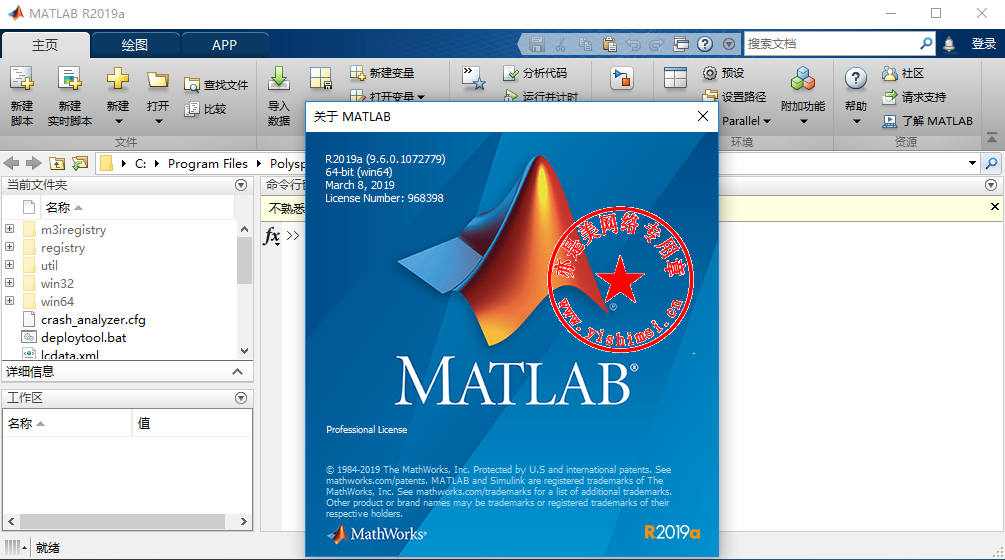Switch to the 绘图 (Plots) tab
Image resolution: width=1005 pixels, height=560 pixels.
point(135,45)
